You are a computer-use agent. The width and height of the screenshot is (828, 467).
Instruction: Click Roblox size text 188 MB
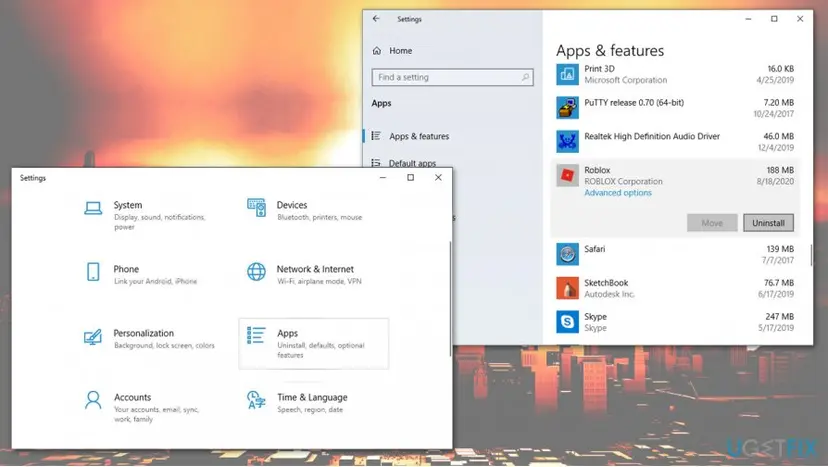tap(780, 170)
